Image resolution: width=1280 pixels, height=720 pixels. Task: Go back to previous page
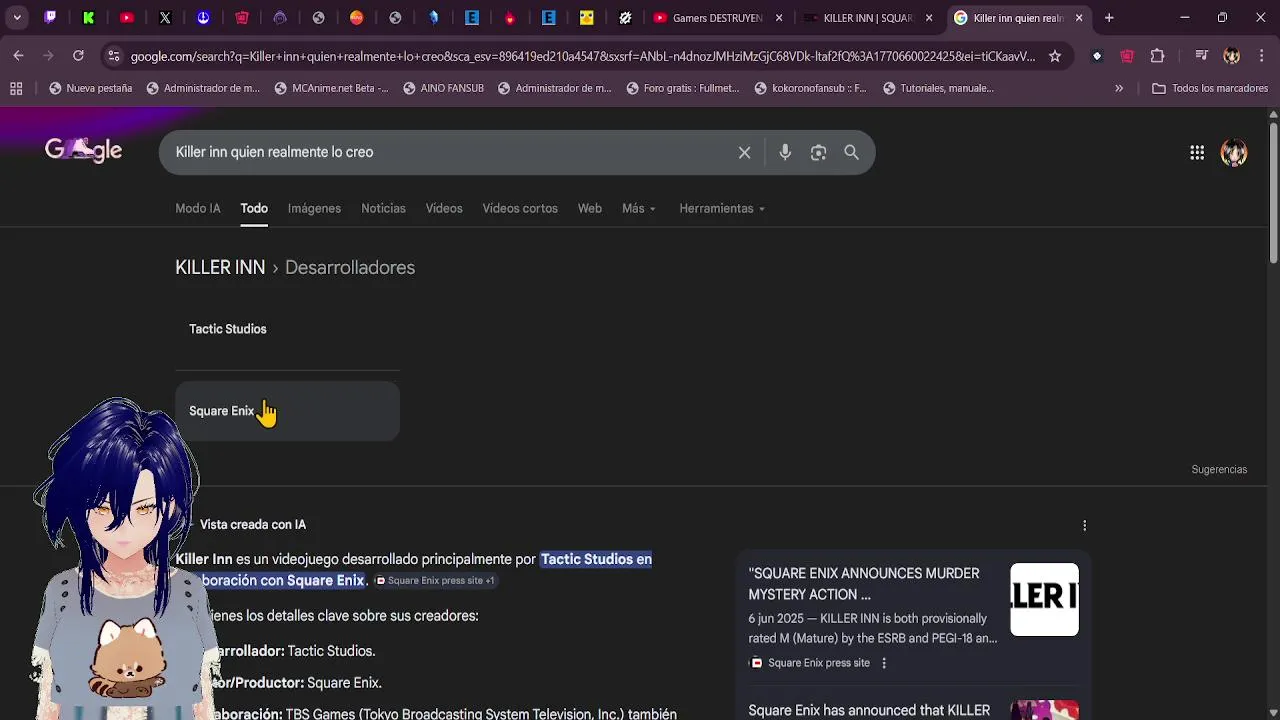[18, 56]
